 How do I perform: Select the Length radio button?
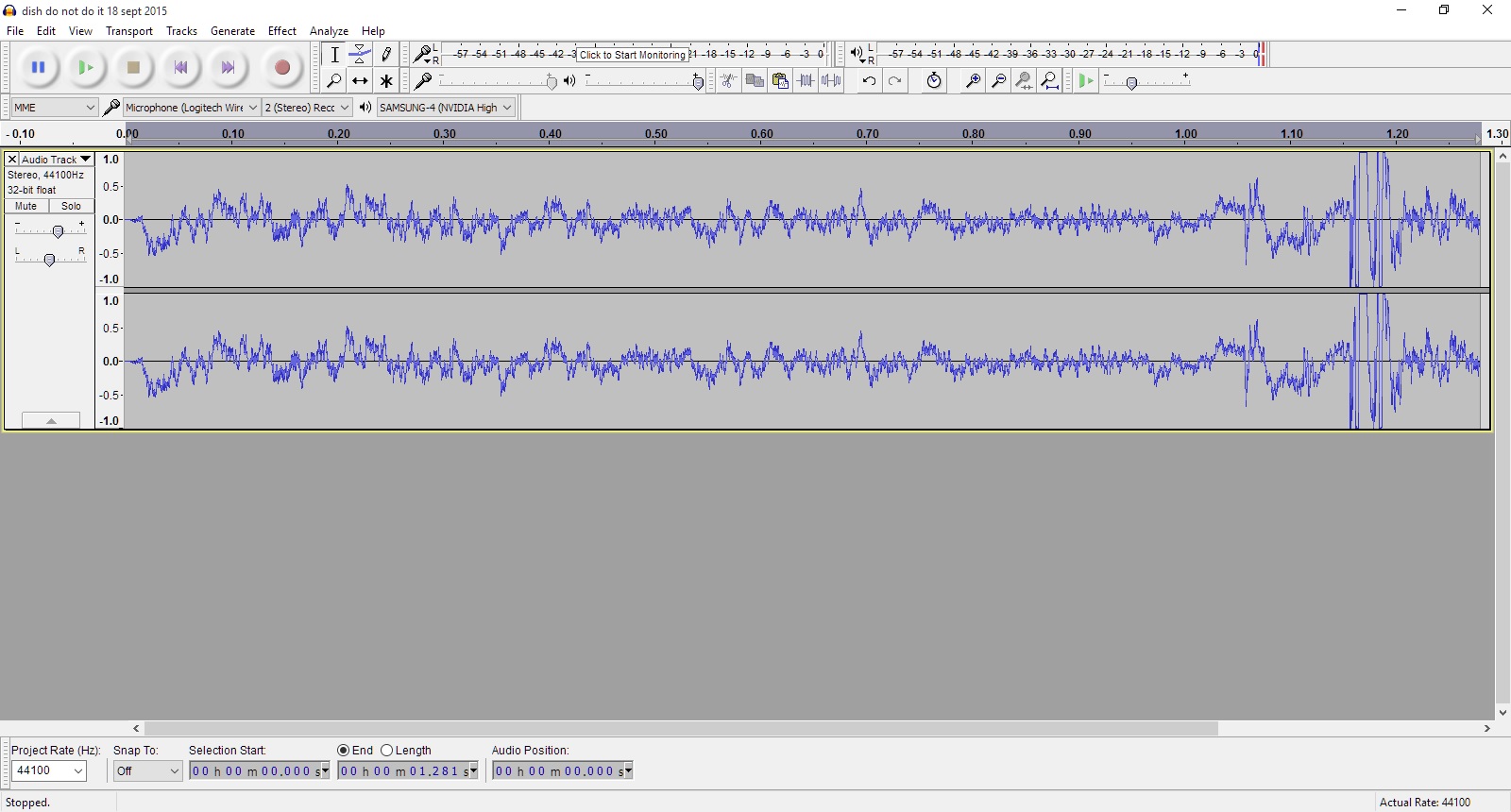tap(387, 751)
